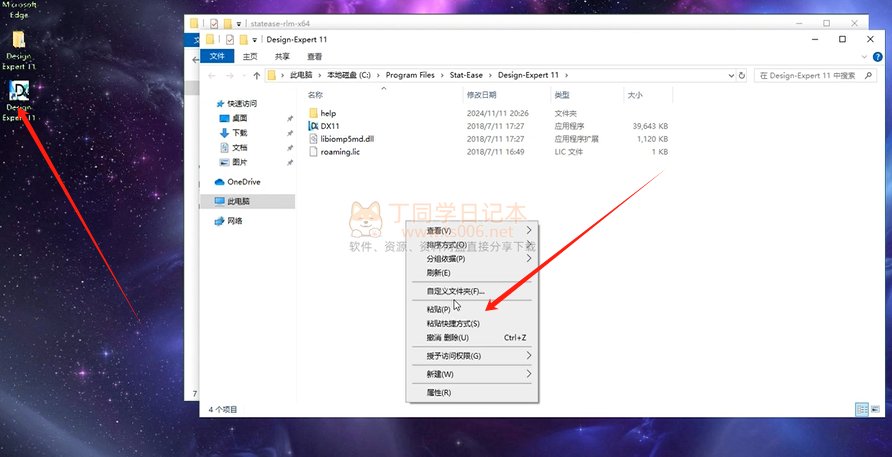Open the address bar history dropdown

click(731, 75)
